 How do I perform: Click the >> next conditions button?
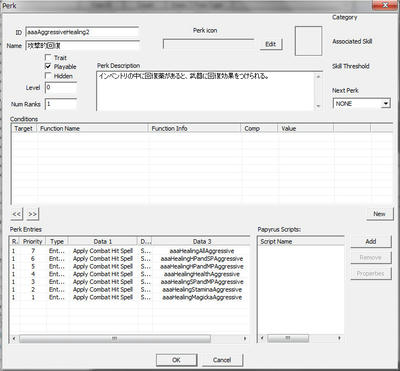pos(32,214)
